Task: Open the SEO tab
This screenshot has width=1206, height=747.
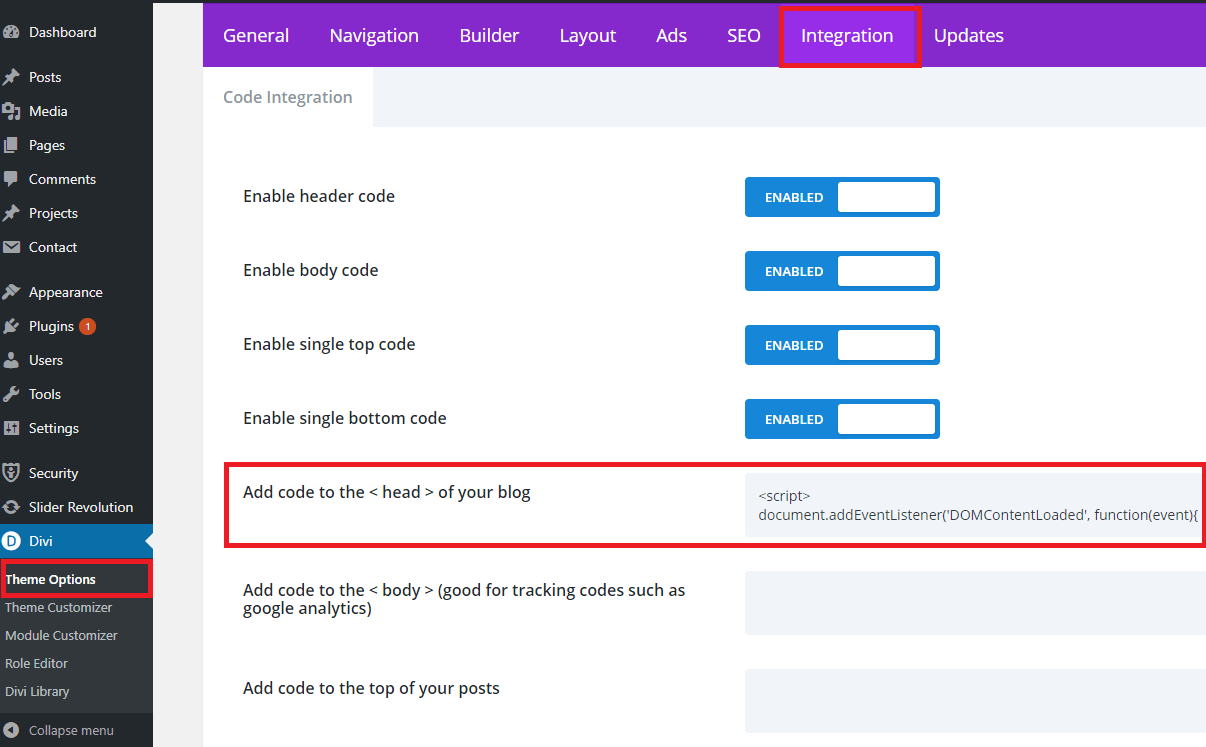Action: 743,35
